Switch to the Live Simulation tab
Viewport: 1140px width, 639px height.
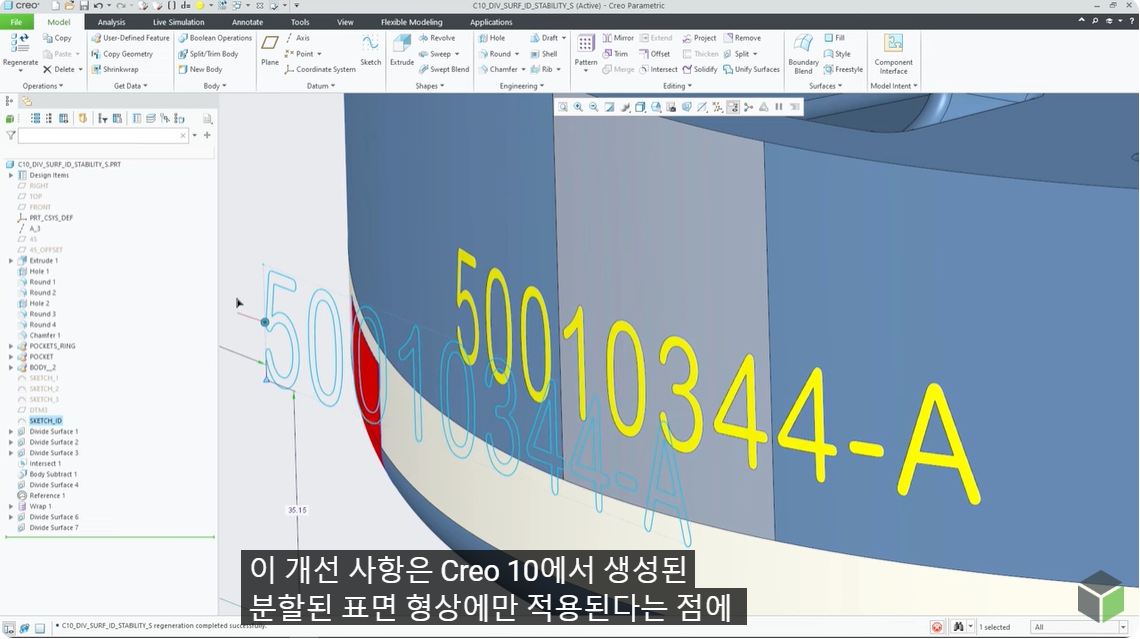(178, 22)
